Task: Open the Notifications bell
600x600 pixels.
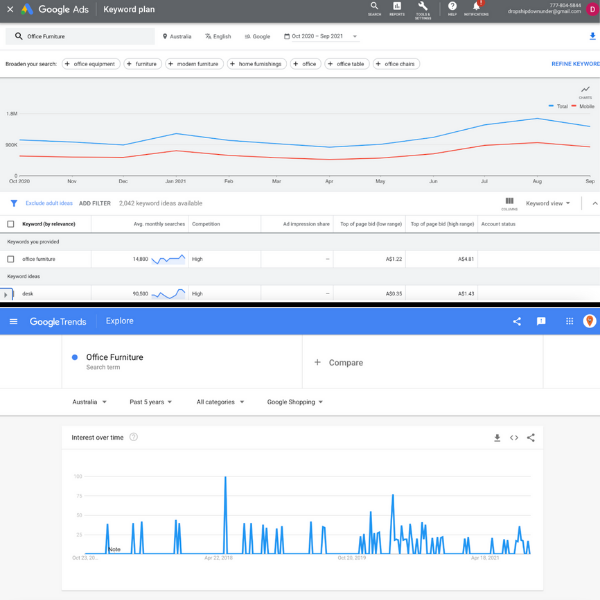Action: coord(476,8)
